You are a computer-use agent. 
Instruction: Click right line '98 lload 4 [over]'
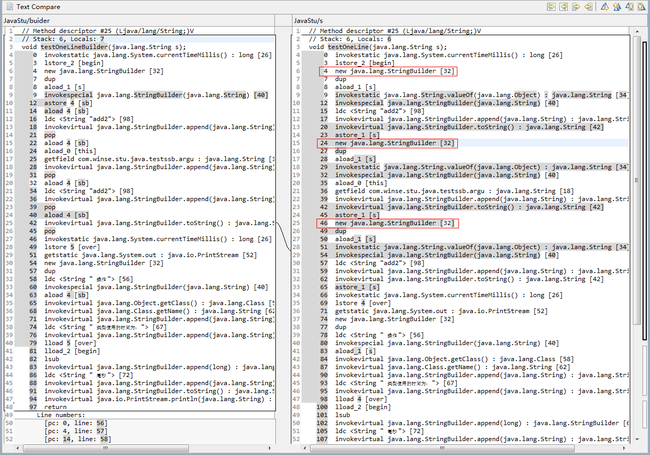pos(353,399)
